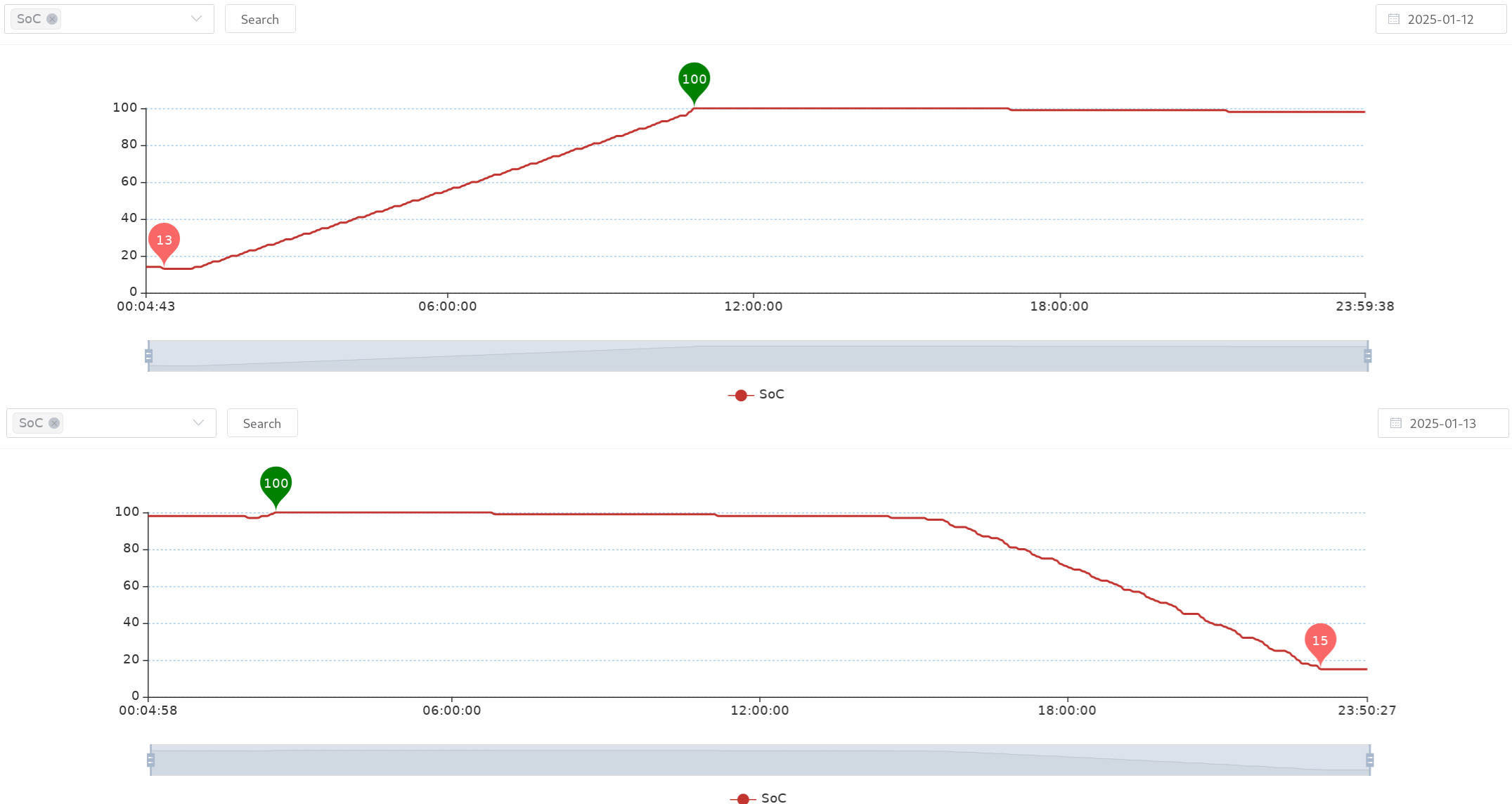
Task: Click the bottom Search button
Action: (x=261, y=423)
